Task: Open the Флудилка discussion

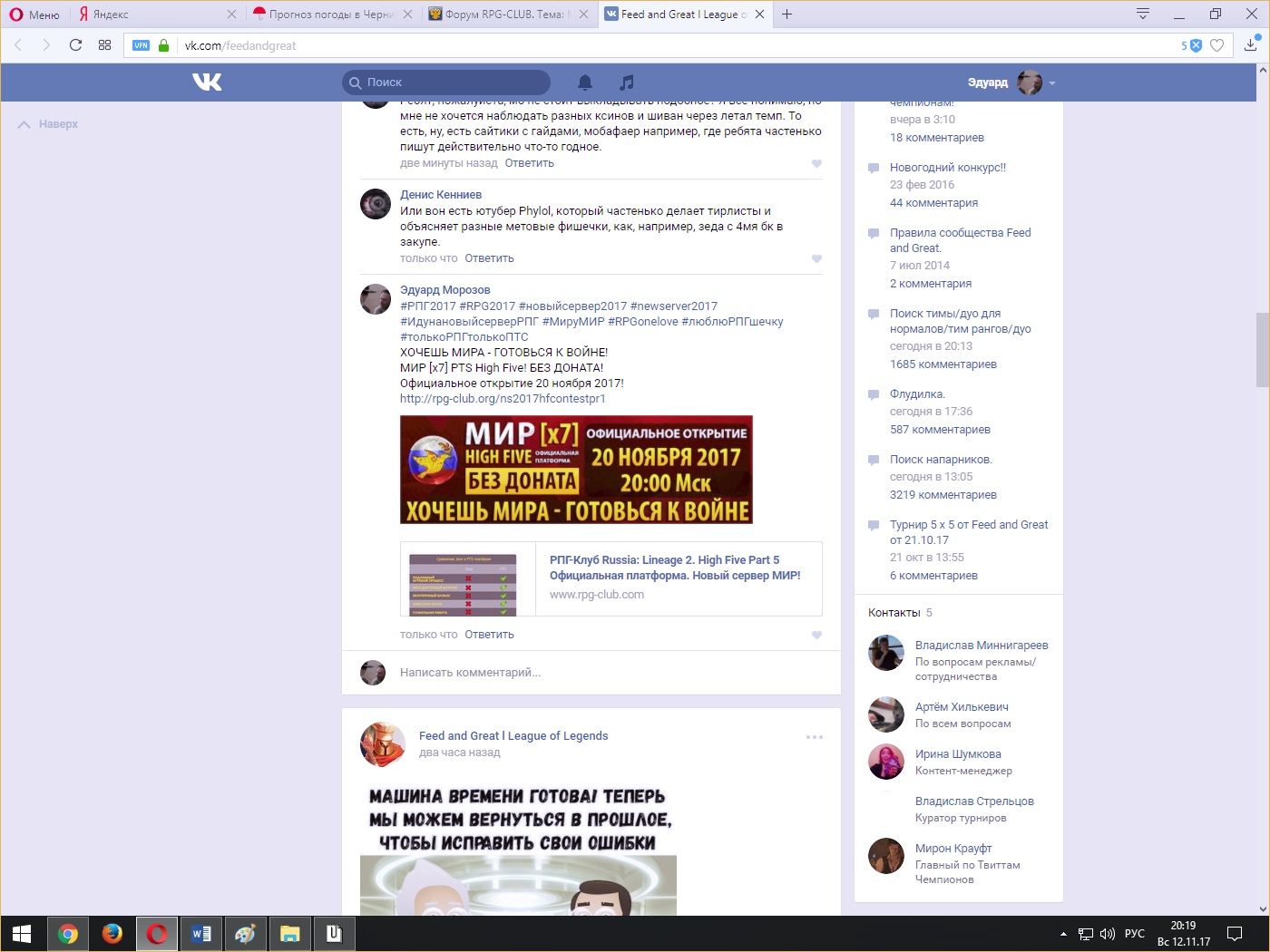Action: 917,394
